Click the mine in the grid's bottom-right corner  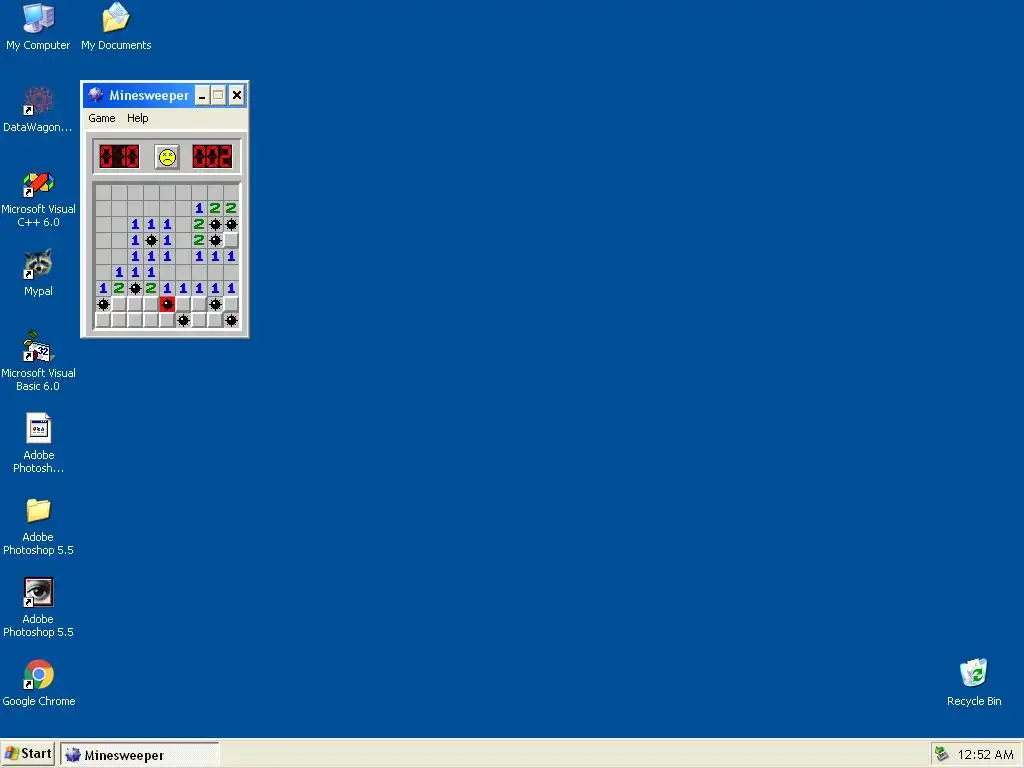point(231,320)
